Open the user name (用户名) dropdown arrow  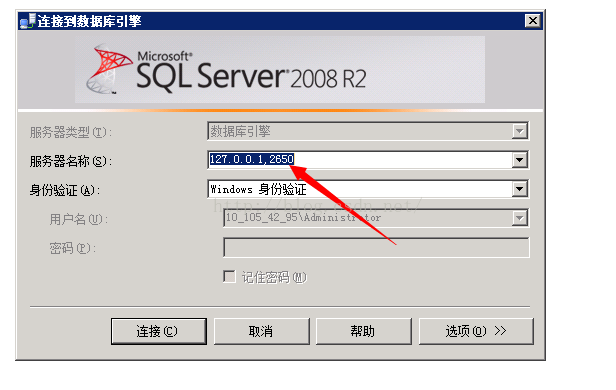point(519,218)
